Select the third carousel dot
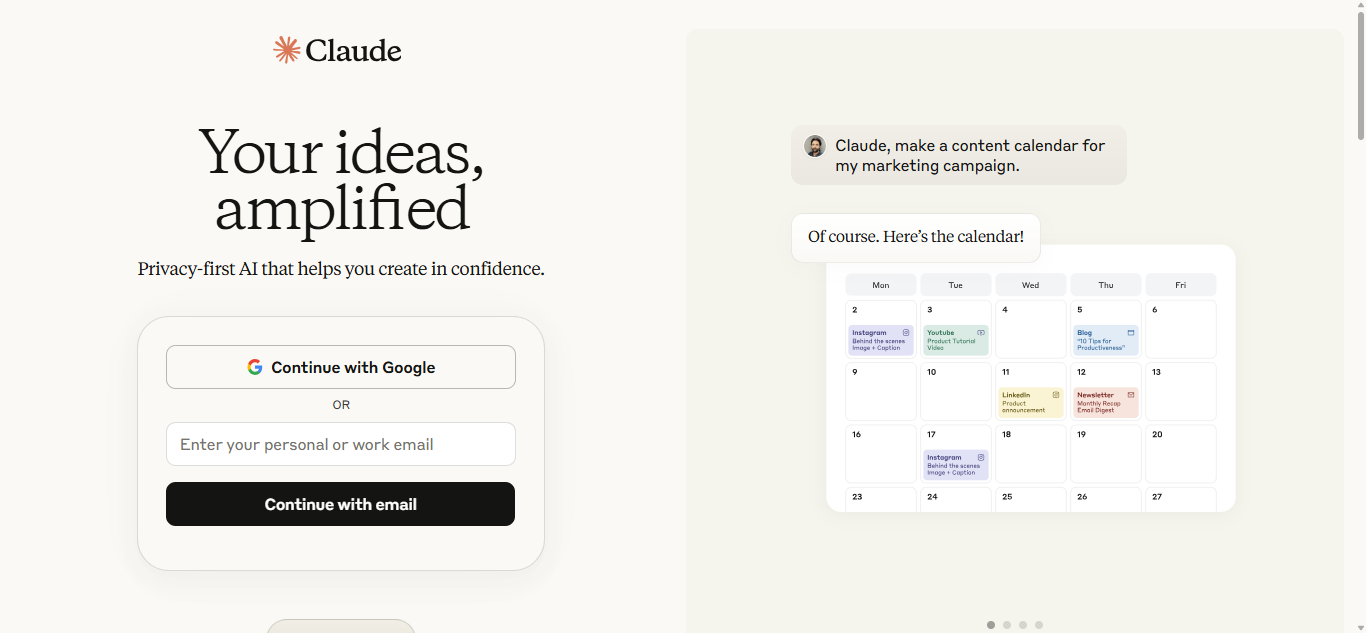Image resolution: width=1366 pixels, height=633 pixels. [1023, 625]
